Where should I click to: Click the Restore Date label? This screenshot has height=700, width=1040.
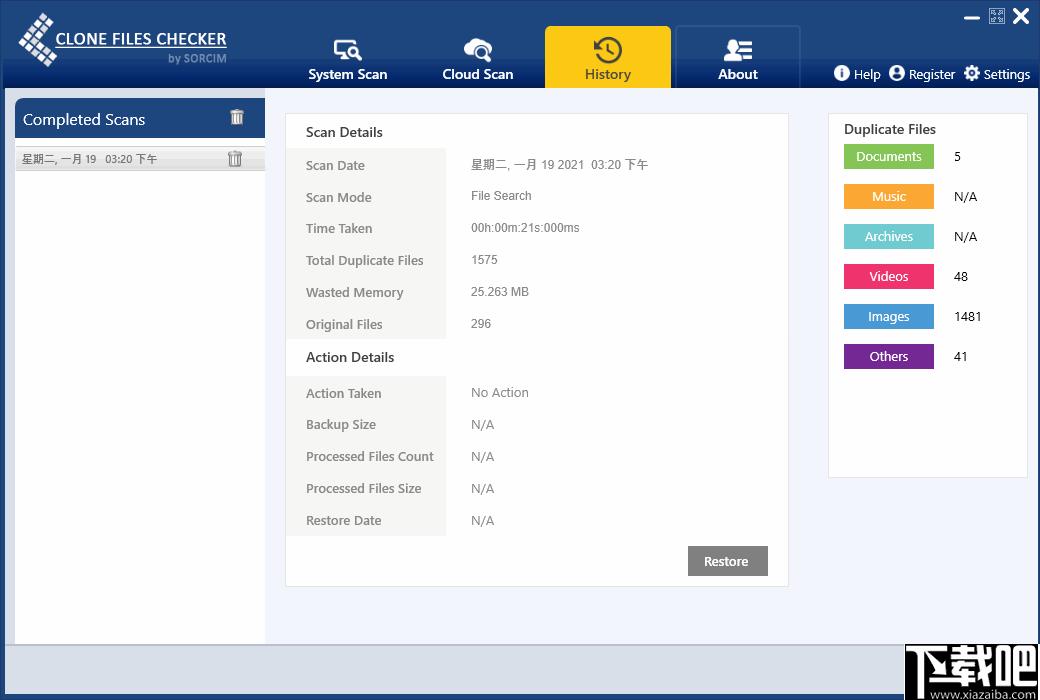click(x=344, y=521)
